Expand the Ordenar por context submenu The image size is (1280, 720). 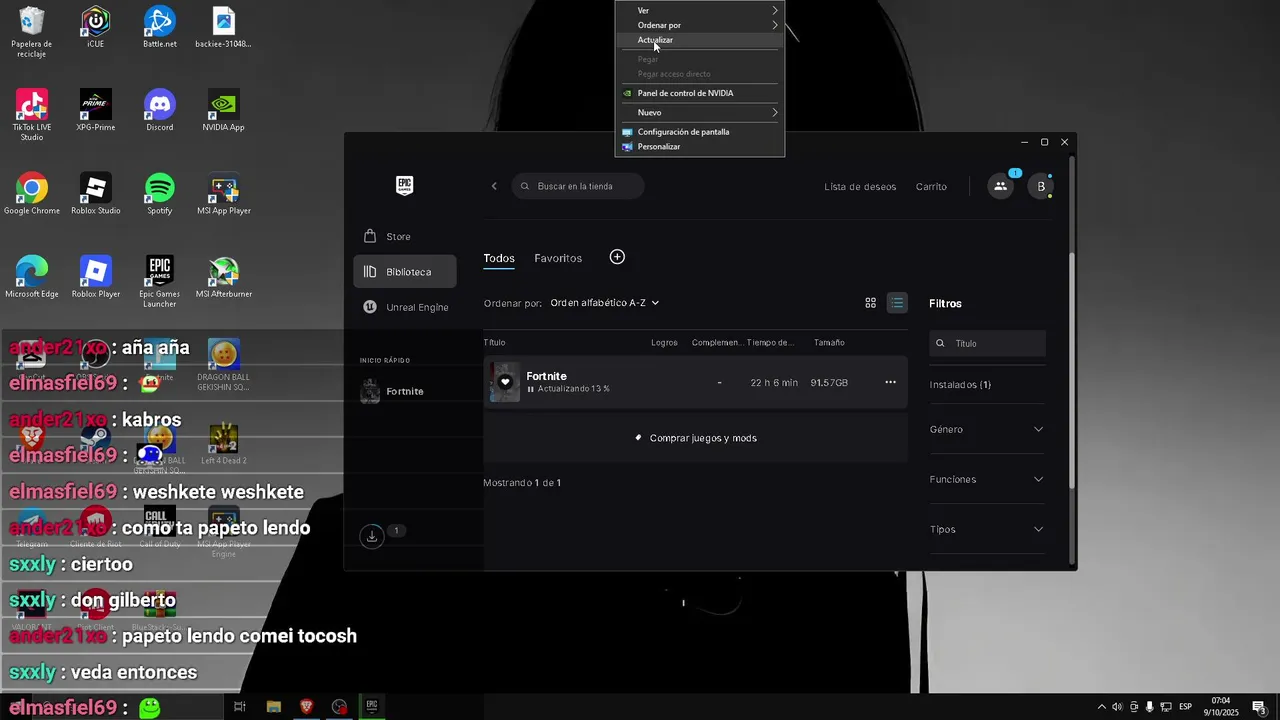[699, 25]
